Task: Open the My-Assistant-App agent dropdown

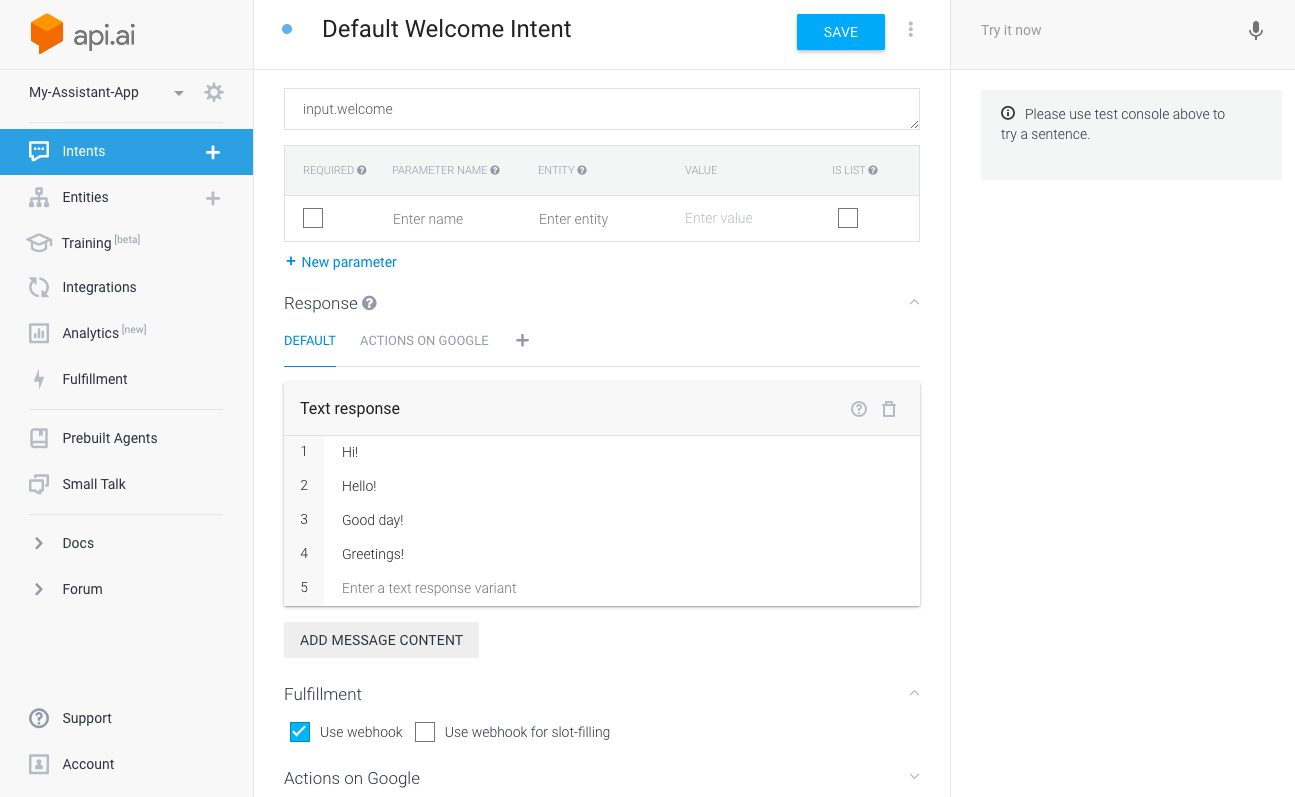Action: point(178,91)
